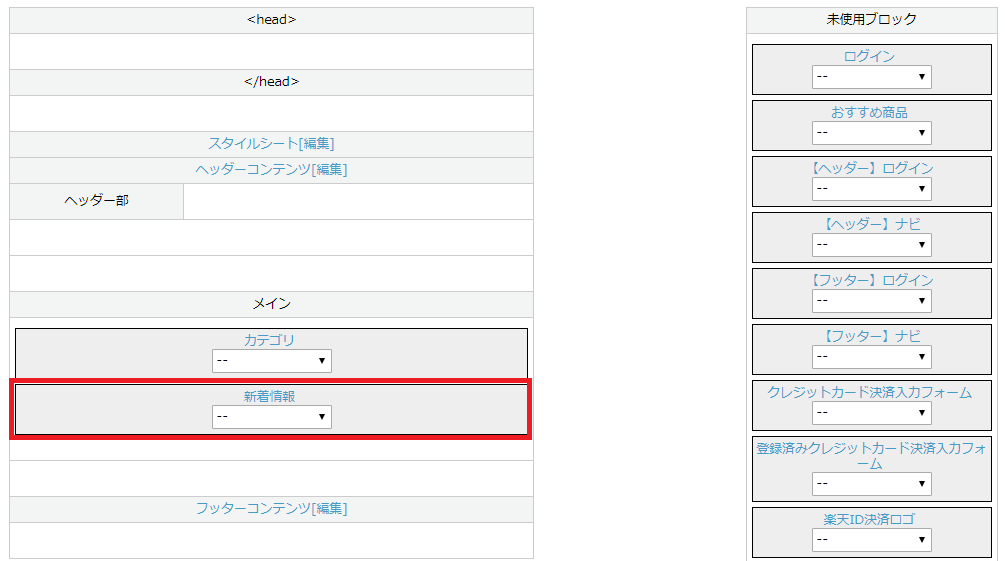
Task: Open the ヘッダーコンテンツ[編集] link
Action: pos(271,170)
